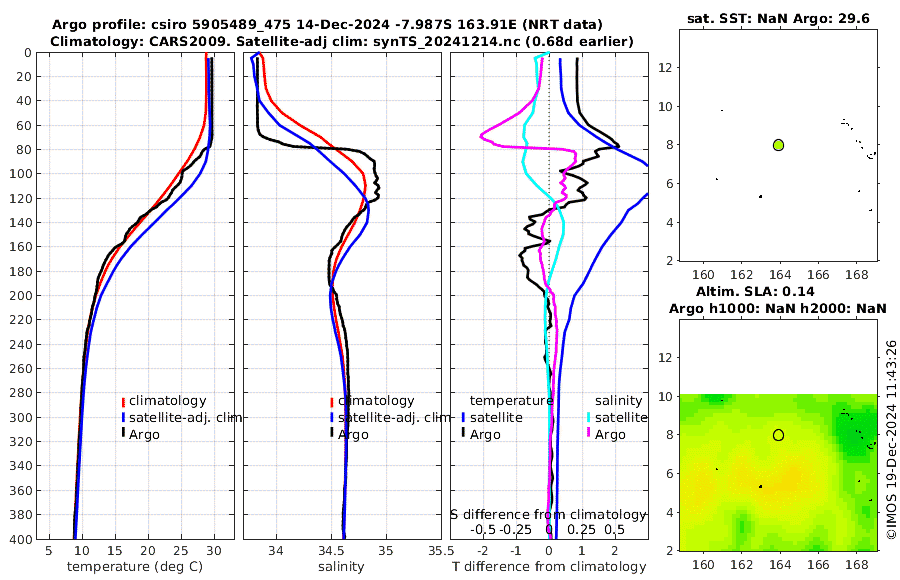The height and width of the screenshot is (580, 900).
Task: Click the 'salinity' x-axis label
Action: (x=341, y=567)
